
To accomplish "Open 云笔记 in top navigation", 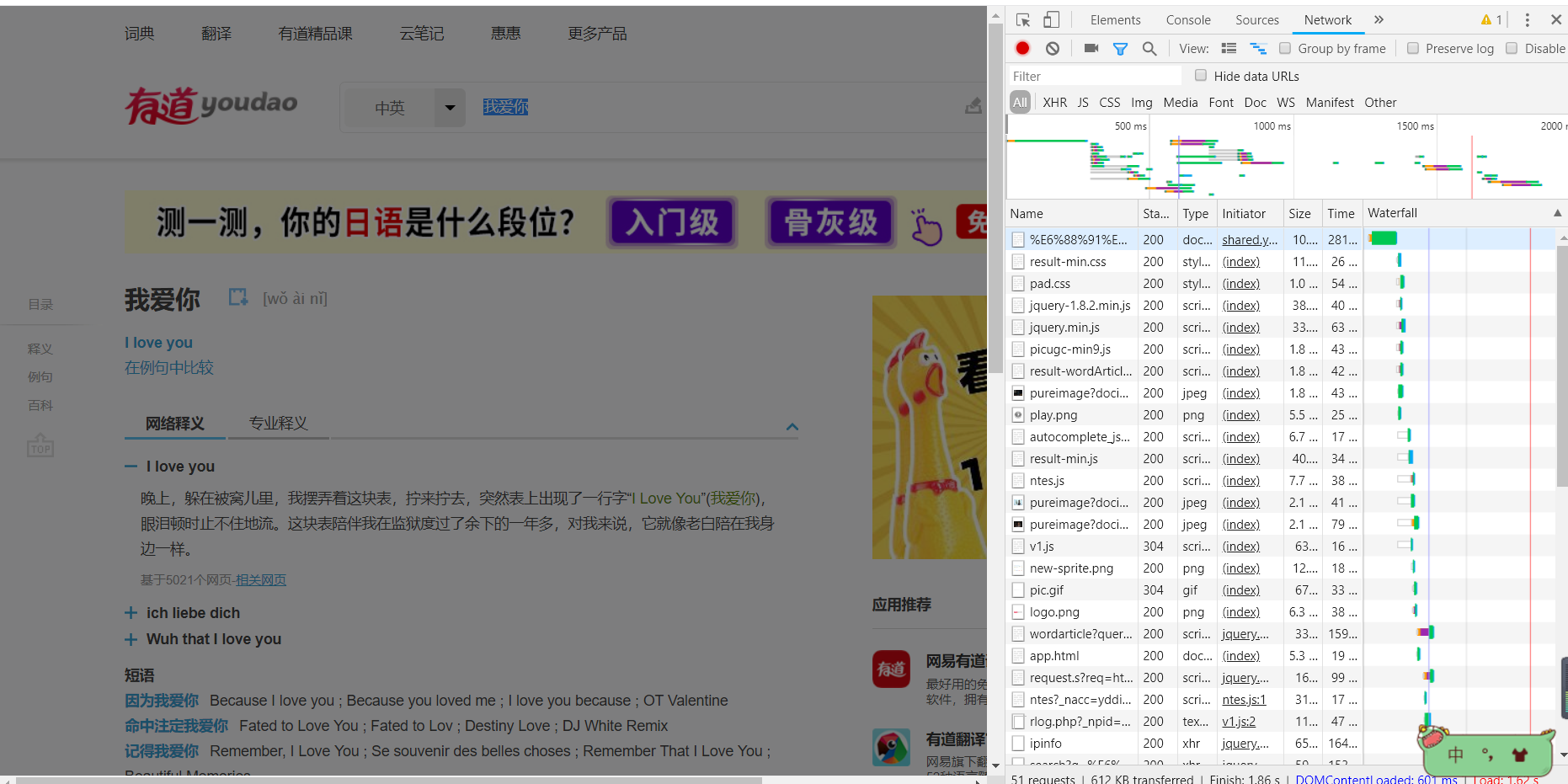I will point(422,34).
